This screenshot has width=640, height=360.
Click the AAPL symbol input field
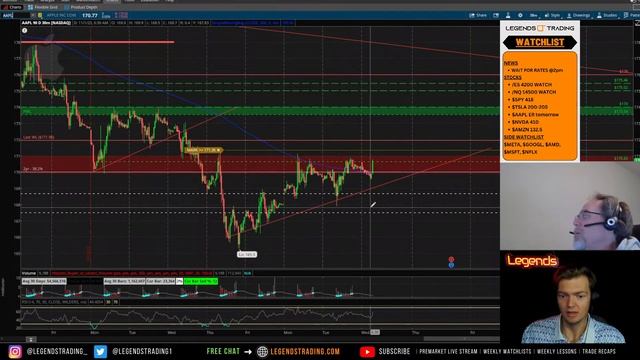[15, 16]
